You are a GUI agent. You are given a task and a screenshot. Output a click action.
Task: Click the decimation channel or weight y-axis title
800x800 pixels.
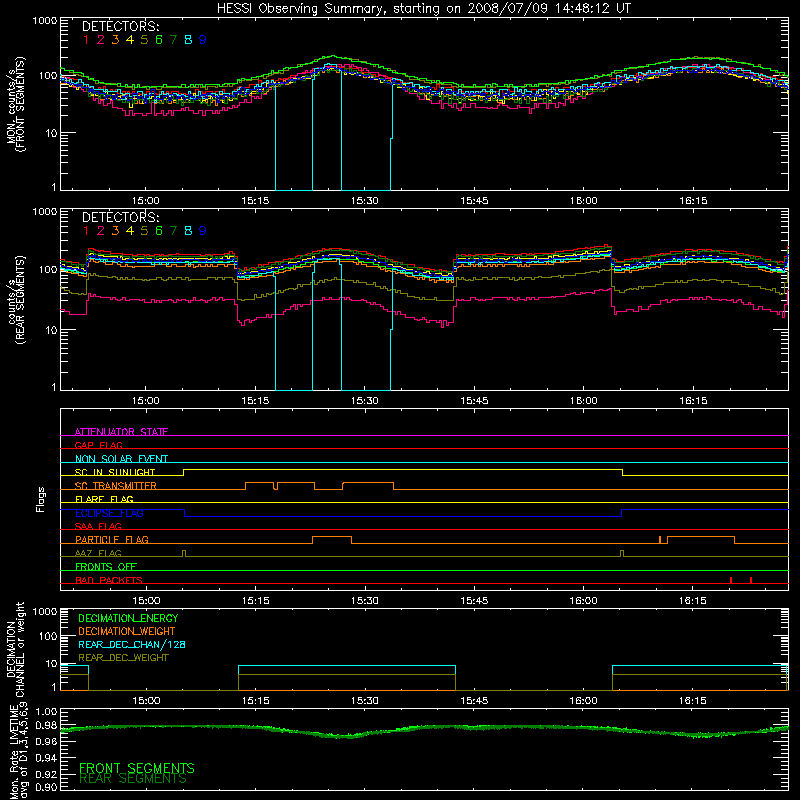15,649
